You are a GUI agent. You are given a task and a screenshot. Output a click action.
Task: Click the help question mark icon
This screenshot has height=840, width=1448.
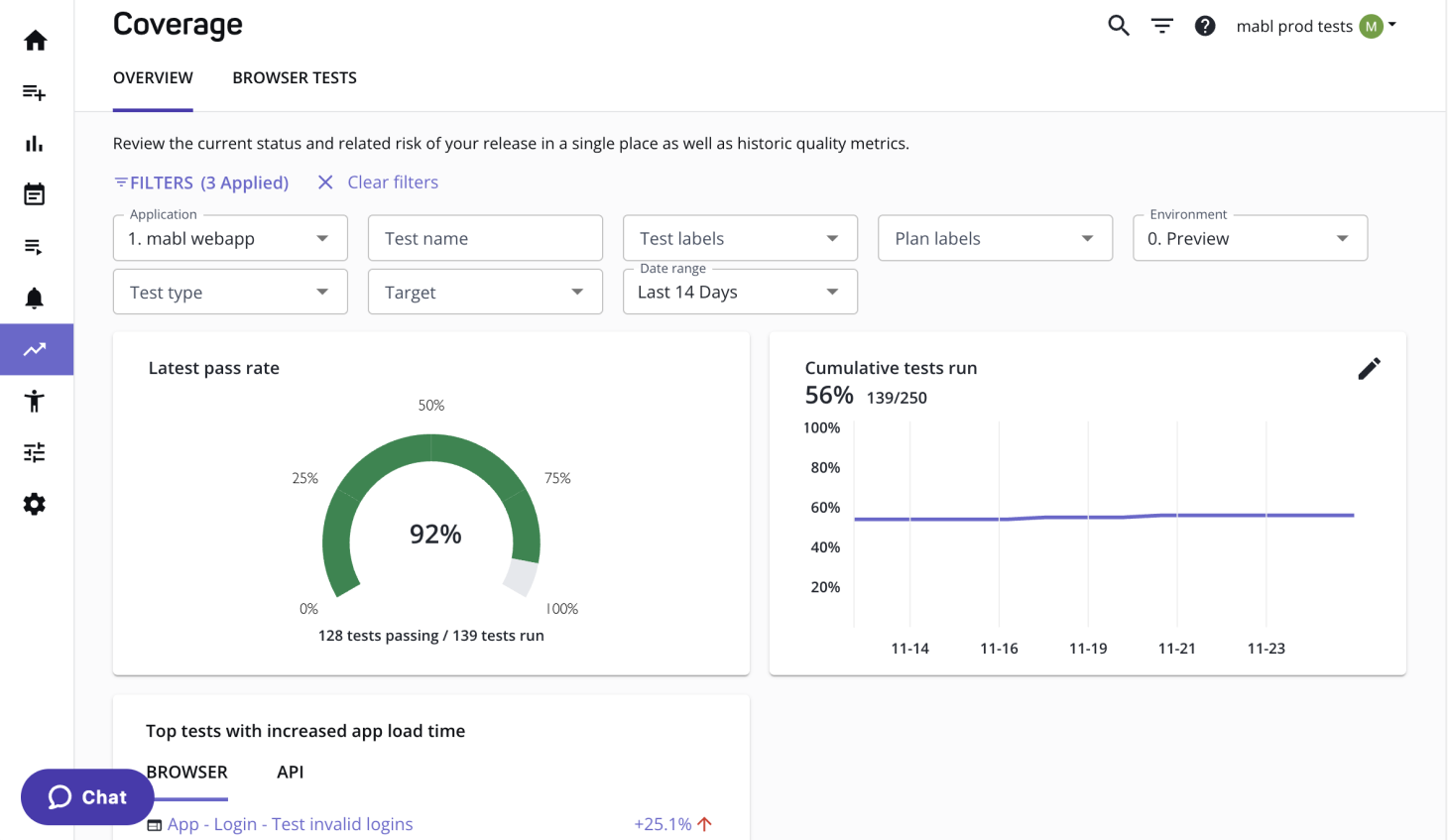(x=1205, y=26)
